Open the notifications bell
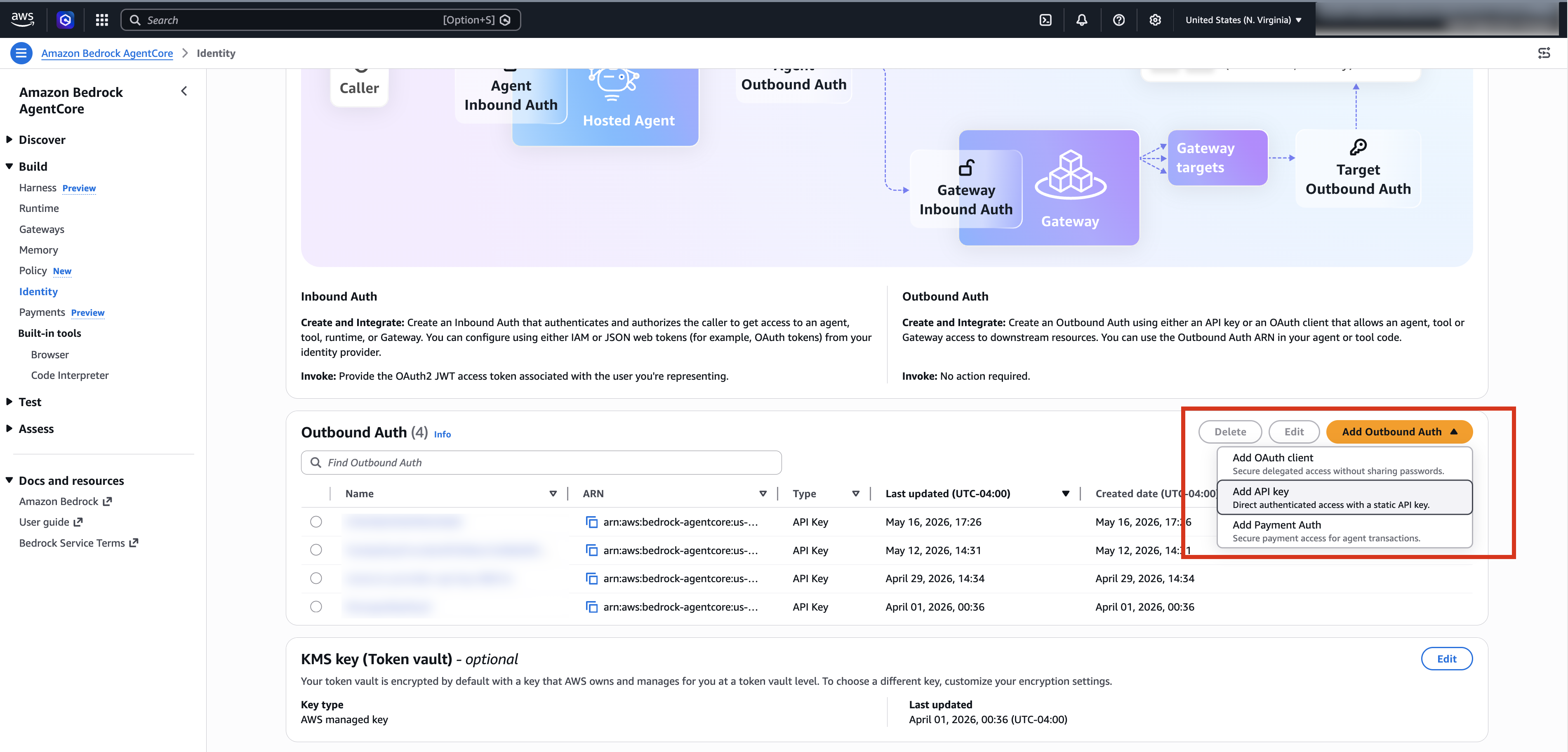The width and height of the screenshot is (1568, 752). click(x=1082, y=20)
